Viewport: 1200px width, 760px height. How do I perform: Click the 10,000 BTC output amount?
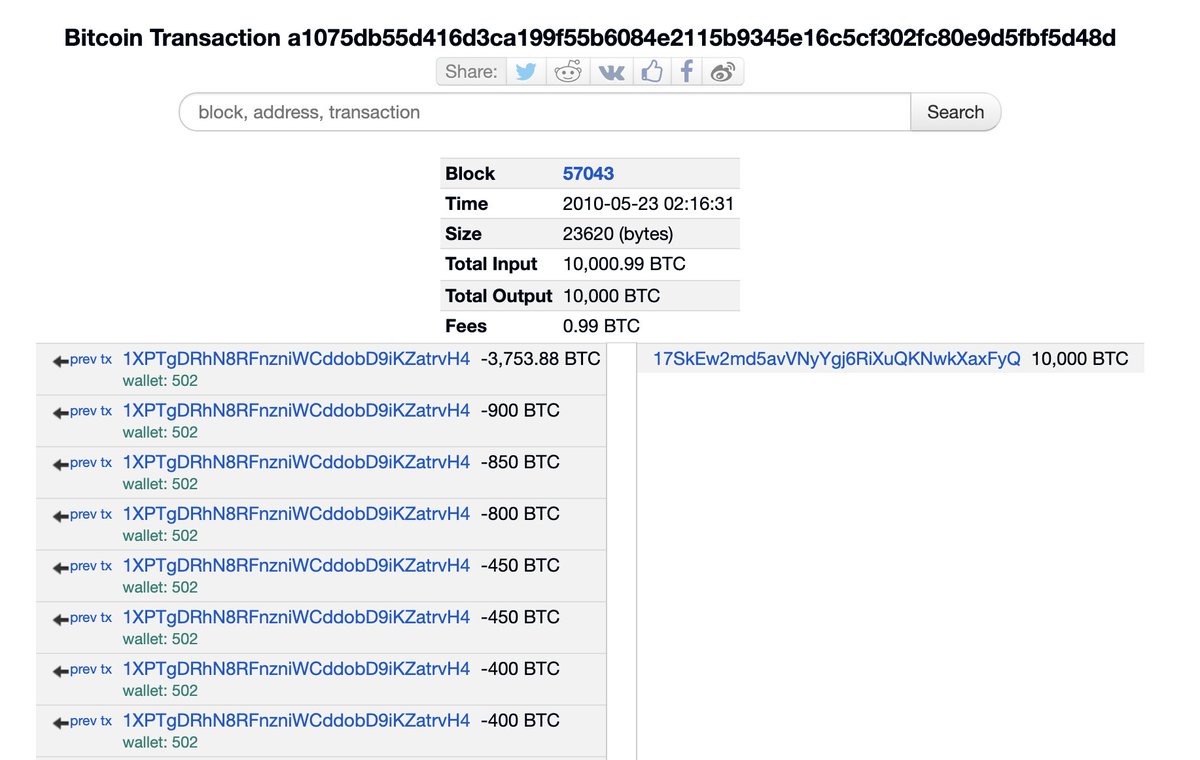pos(1079,359)
